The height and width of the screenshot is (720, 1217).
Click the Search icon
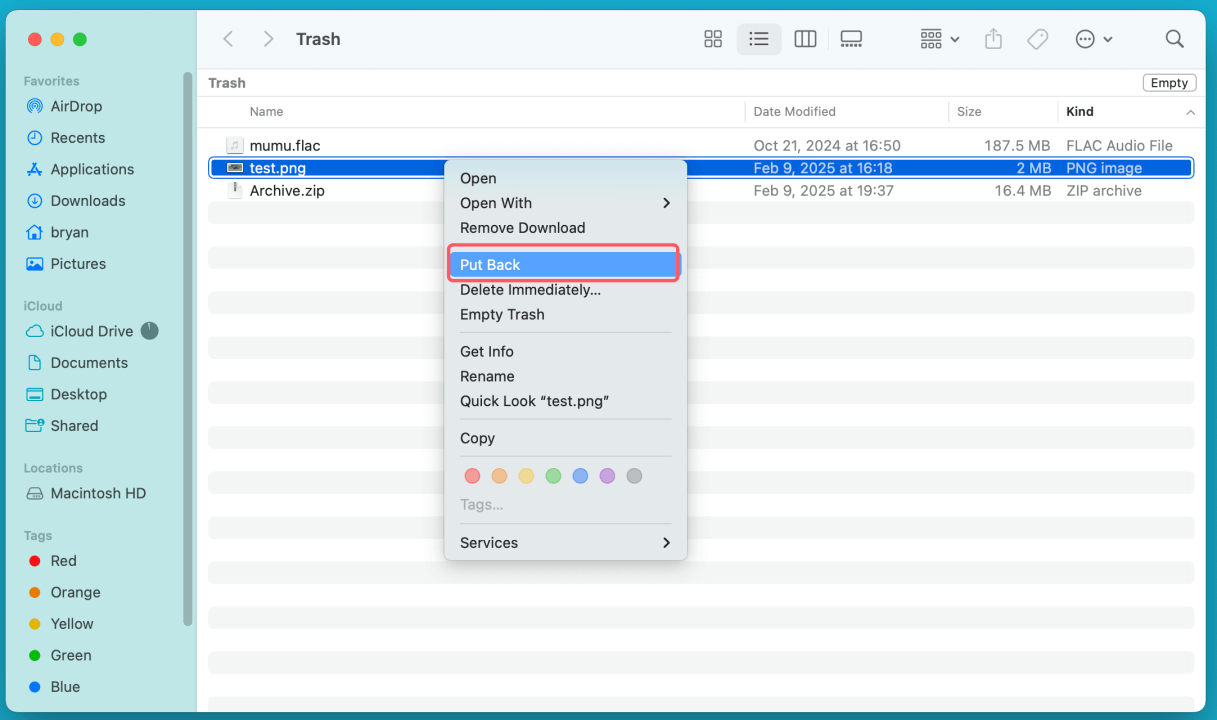1174,39
